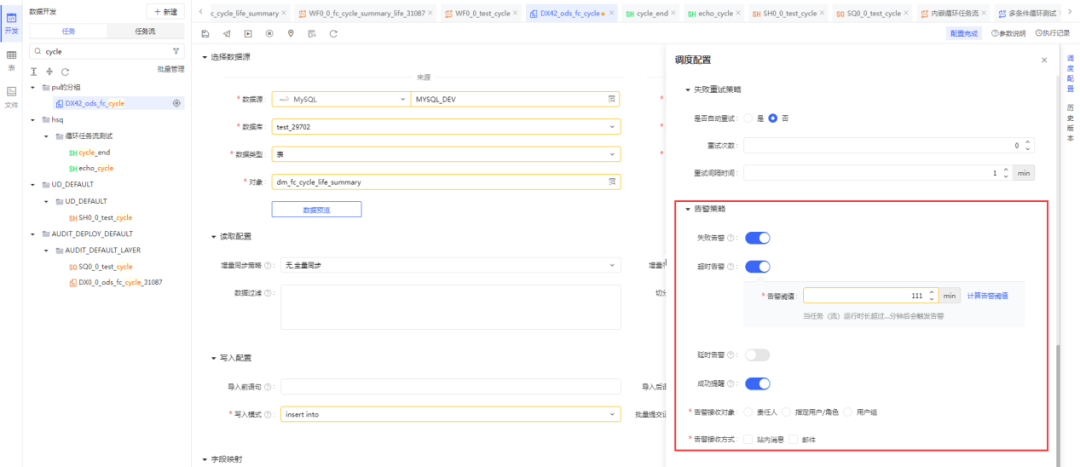Enable the 延时告警 toggle switch

tap(757, 355)
